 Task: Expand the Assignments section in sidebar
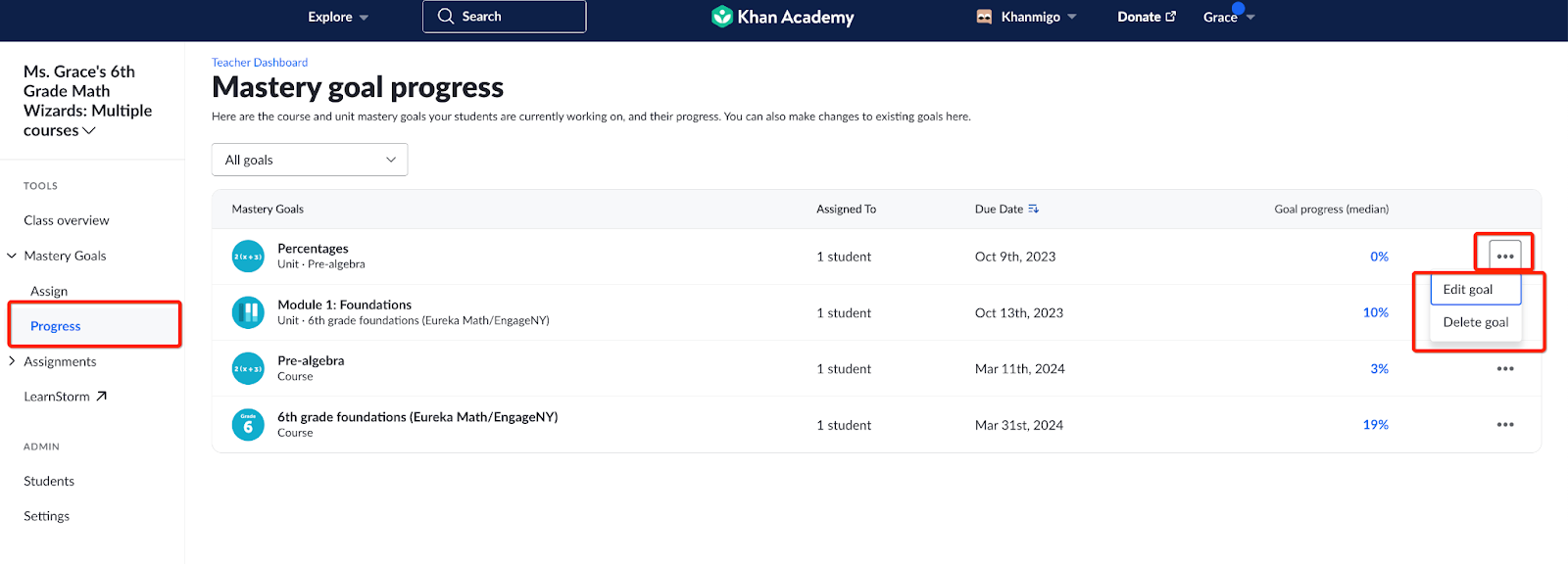point(12,361)
